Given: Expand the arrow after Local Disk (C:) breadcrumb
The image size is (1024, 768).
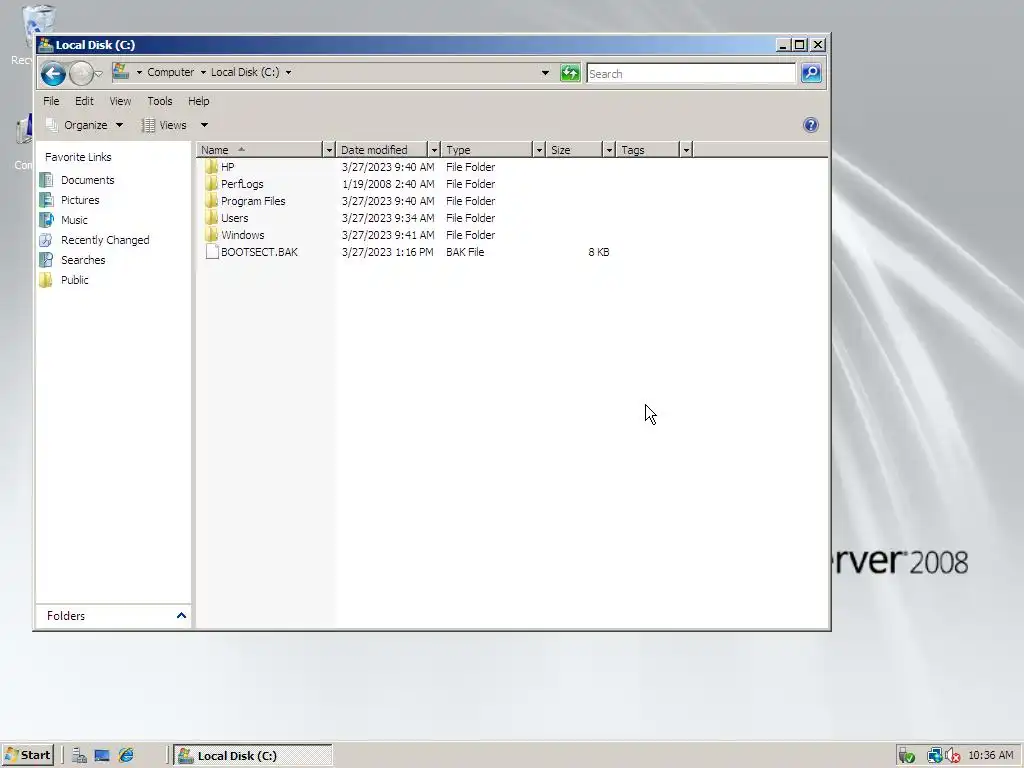Looking at the screenshot, I should [288, 72].
